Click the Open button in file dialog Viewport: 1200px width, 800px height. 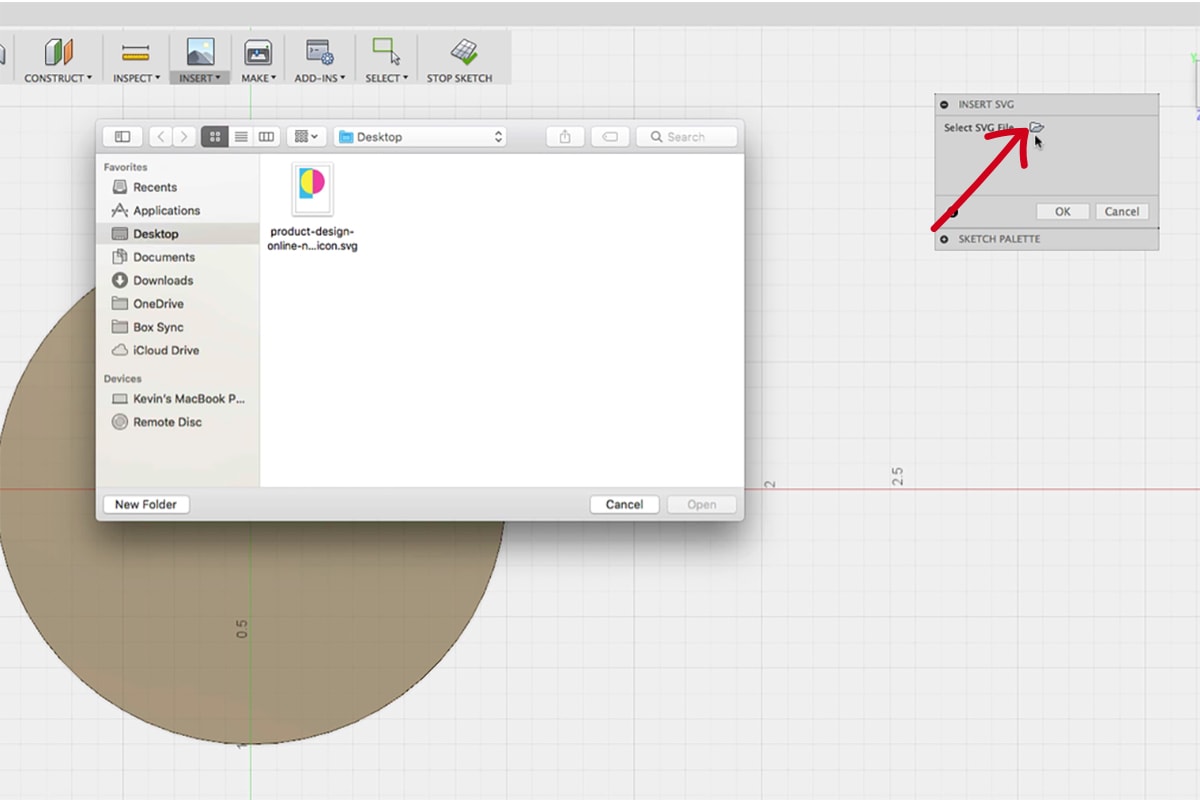[x=702, y=505]
